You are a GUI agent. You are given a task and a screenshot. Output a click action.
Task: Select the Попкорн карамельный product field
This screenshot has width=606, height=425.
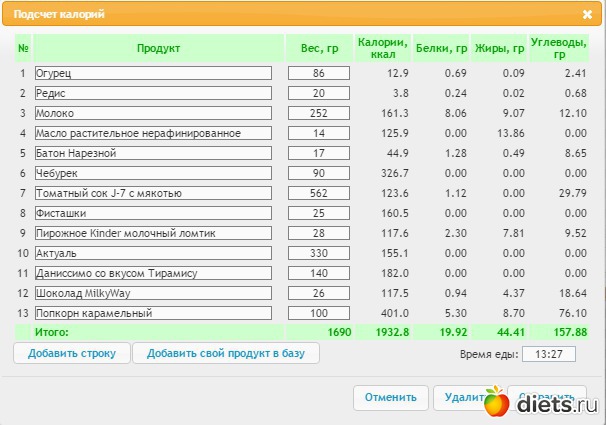click(153, 313)
